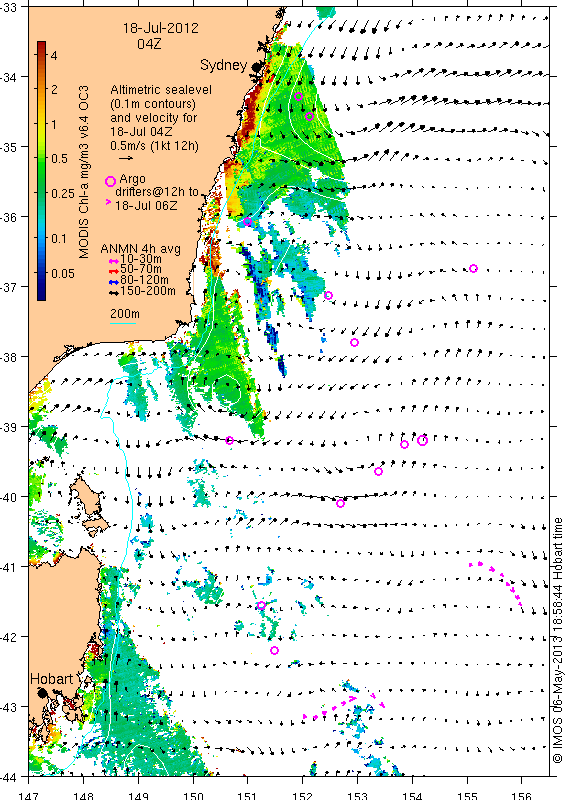Viewport: 570px width, 800px height.
Task: Click the black Hobart city marker dot
Action: point(42,693)
